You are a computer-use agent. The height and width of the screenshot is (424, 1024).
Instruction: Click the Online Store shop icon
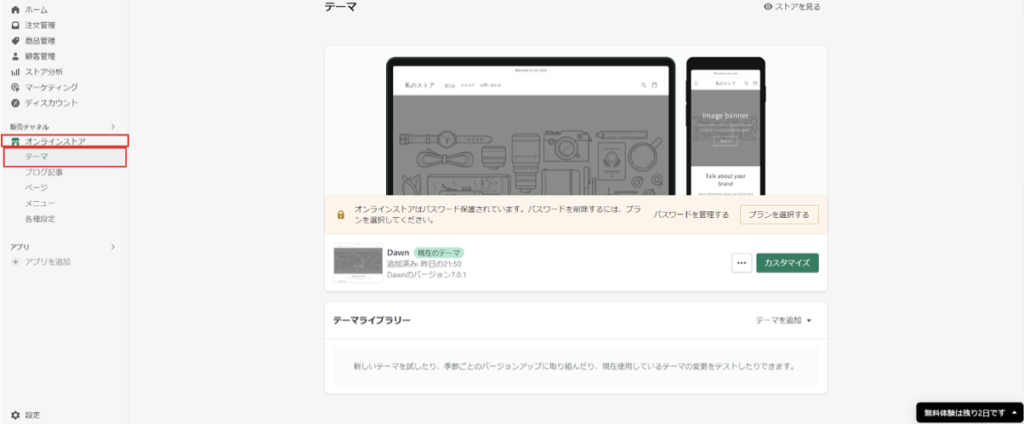point(16,142)
